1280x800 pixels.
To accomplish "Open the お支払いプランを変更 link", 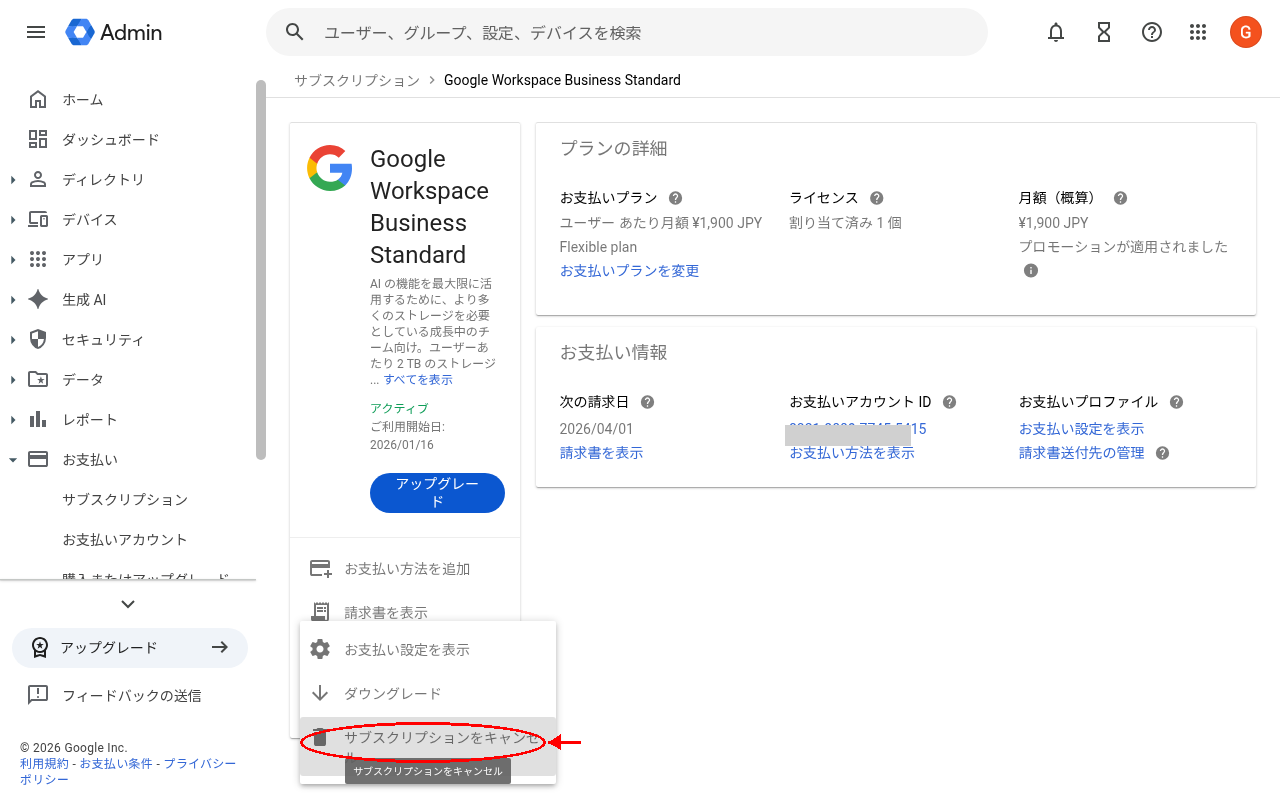I will (629, 270).
